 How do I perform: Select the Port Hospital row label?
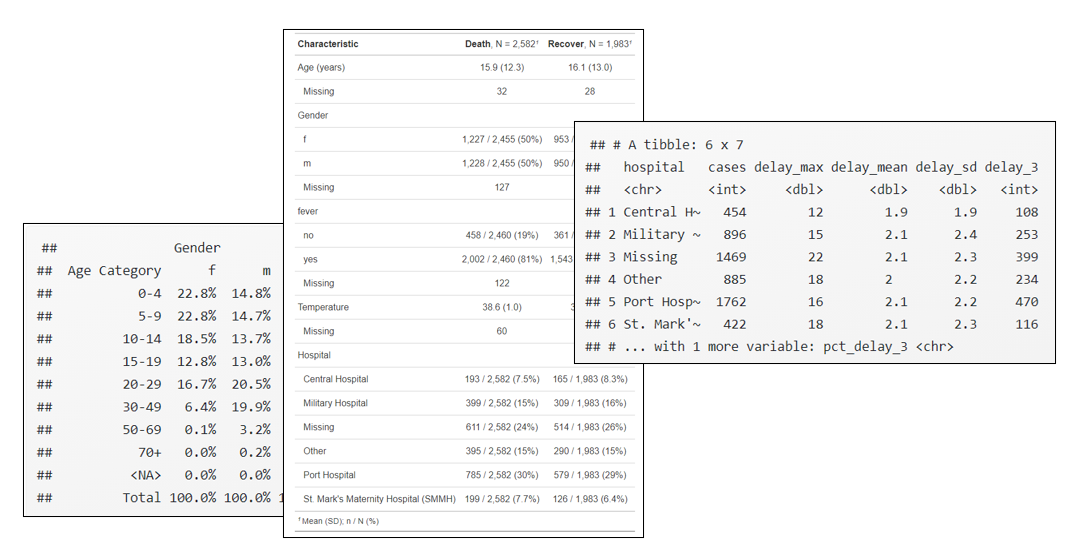(x=329, y=475)
